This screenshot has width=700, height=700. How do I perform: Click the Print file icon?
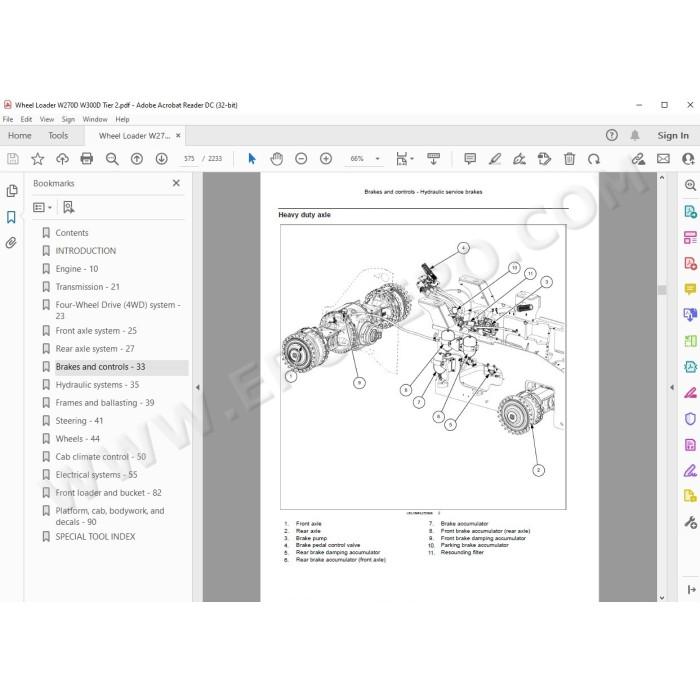(87, 158)
